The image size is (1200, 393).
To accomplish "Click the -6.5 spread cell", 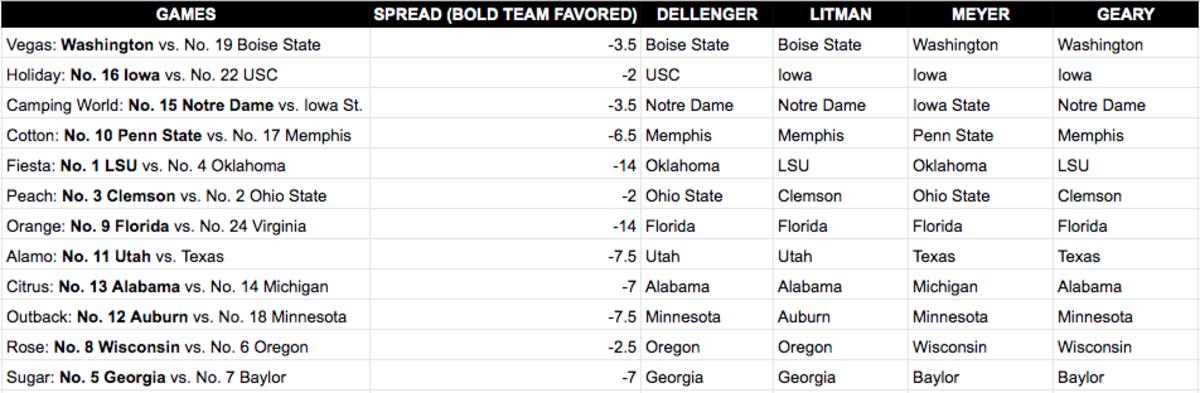I will click(x=505, y=135).
